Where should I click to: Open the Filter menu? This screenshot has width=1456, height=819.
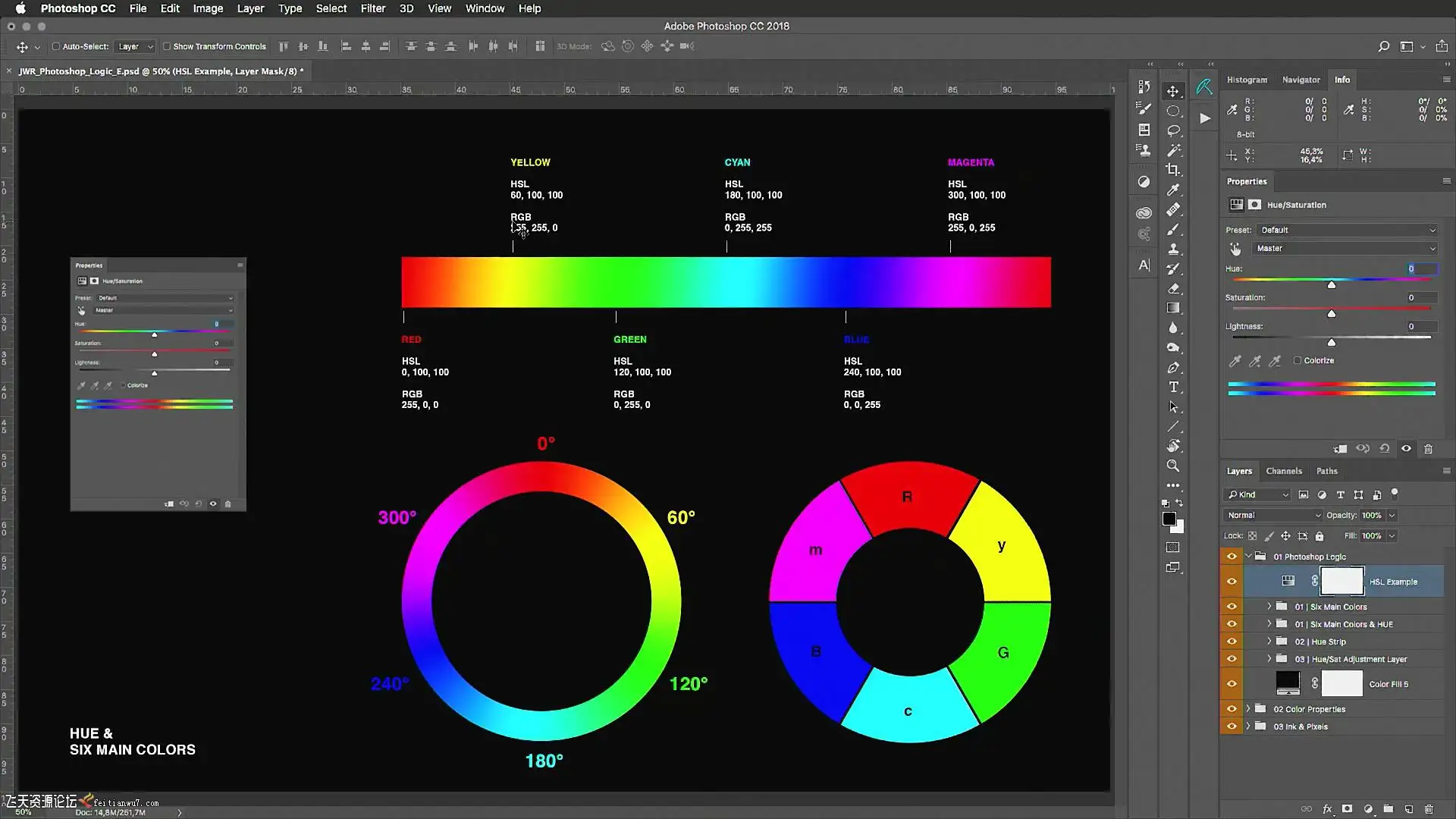click(372, 8)
